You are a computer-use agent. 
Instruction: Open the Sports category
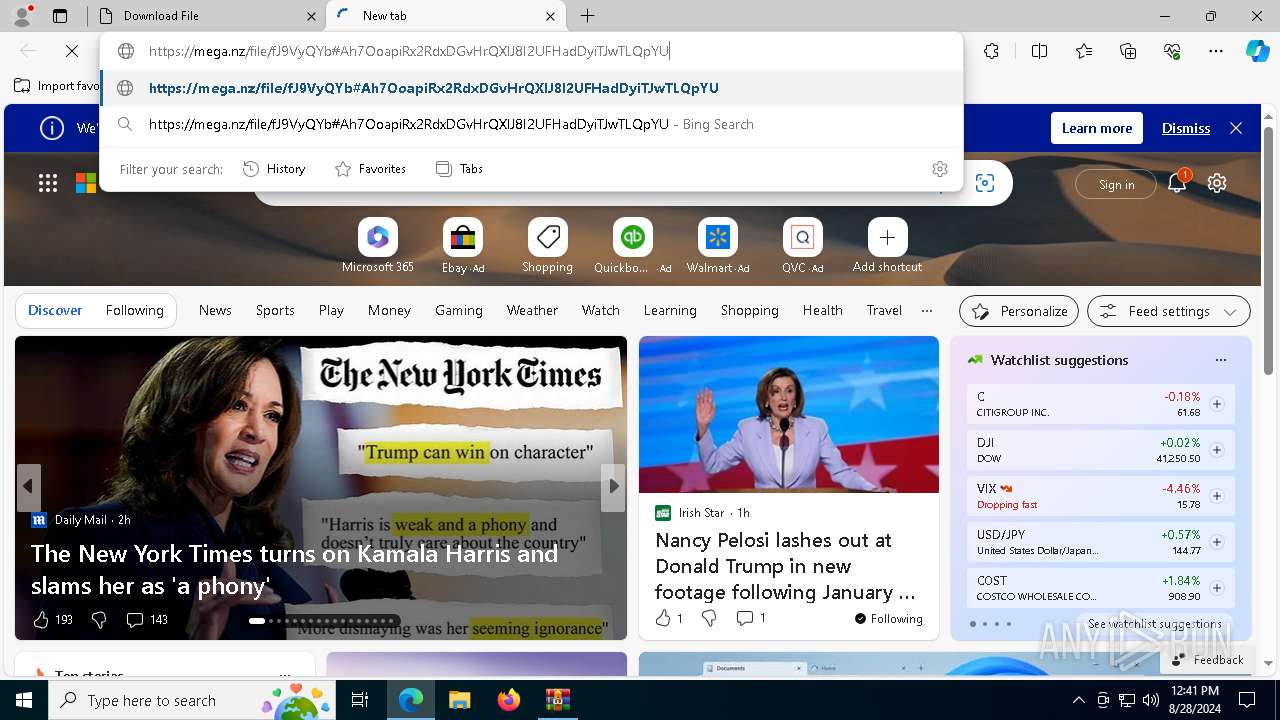(275, 311)
